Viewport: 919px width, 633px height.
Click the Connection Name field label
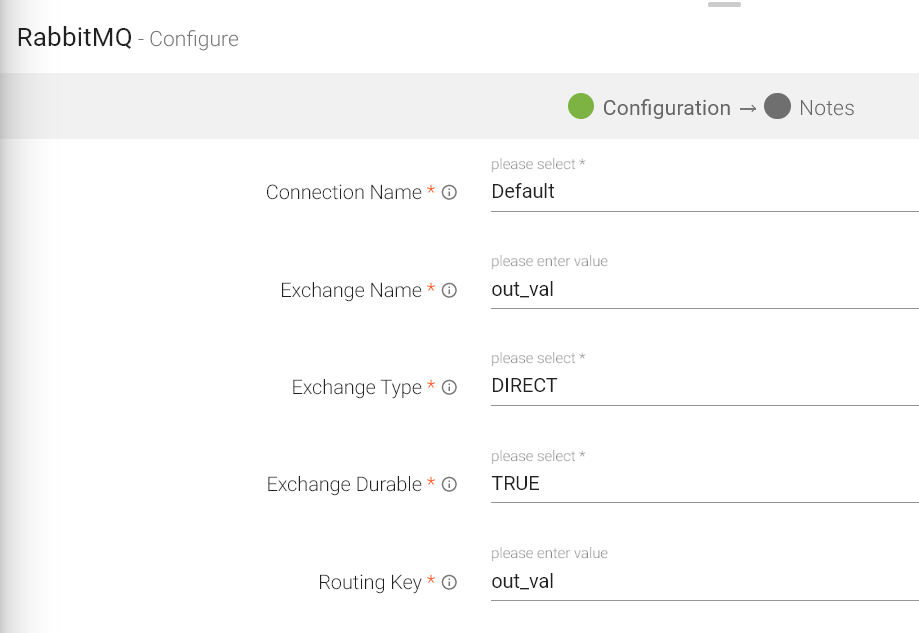[x=343, y=193]
